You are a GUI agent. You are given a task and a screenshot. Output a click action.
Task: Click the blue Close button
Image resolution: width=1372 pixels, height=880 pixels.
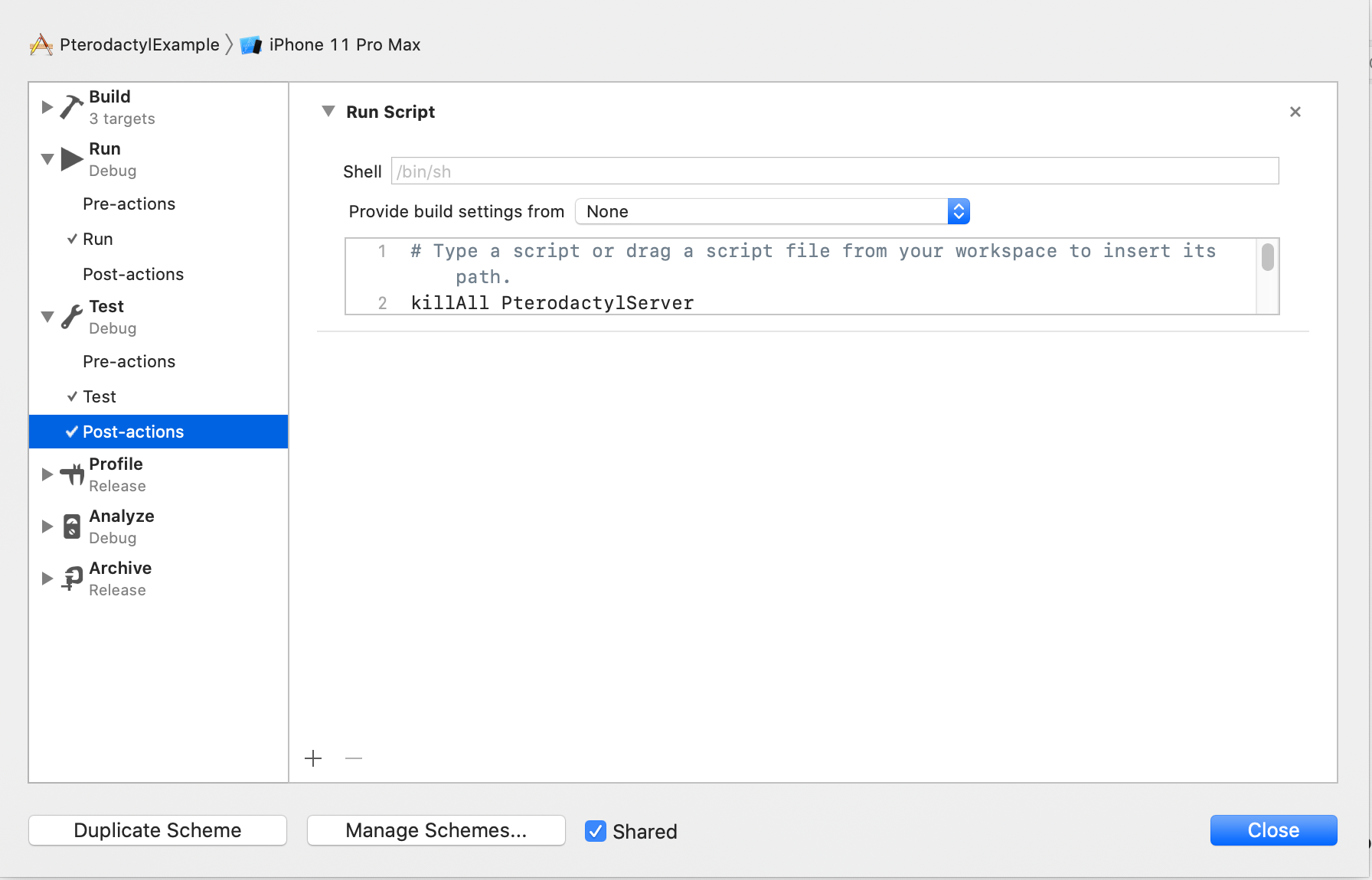point(1274,830)
